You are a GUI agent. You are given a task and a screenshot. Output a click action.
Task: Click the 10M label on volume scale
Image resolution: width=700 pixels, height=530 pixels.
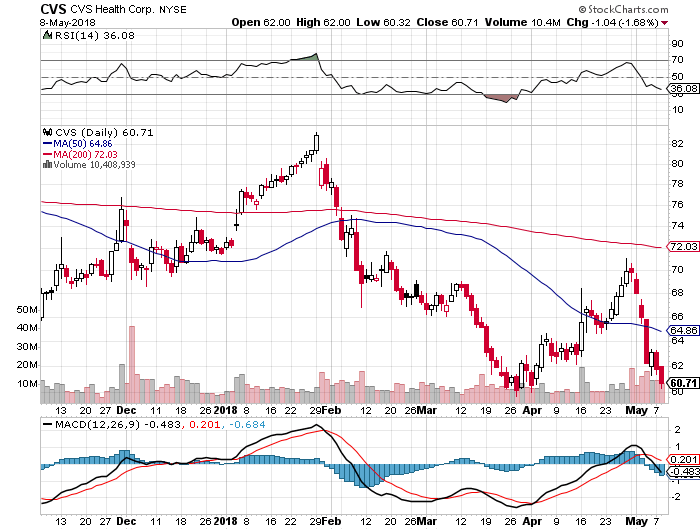(x=27, y=384)
